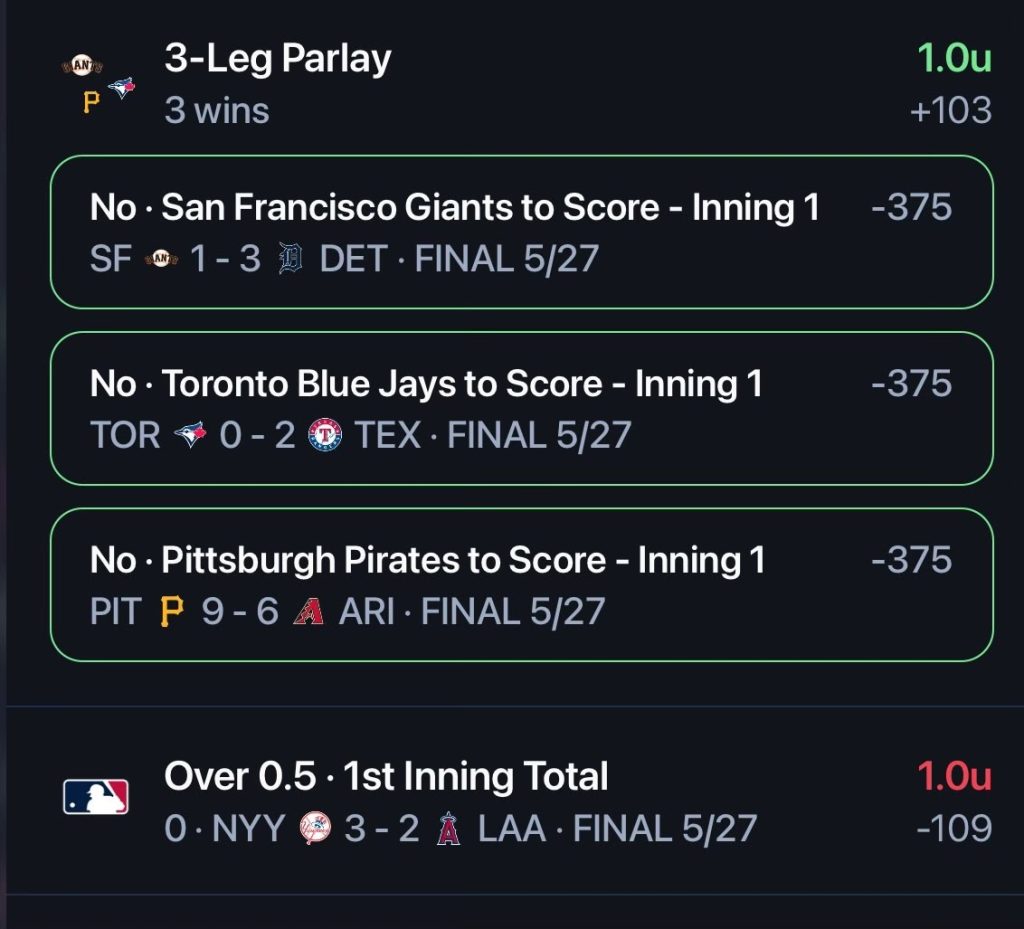1024x929 pixels.
Task: Click the +103 parlay odds
Action: pyautogui.click(x=951, y=110)
